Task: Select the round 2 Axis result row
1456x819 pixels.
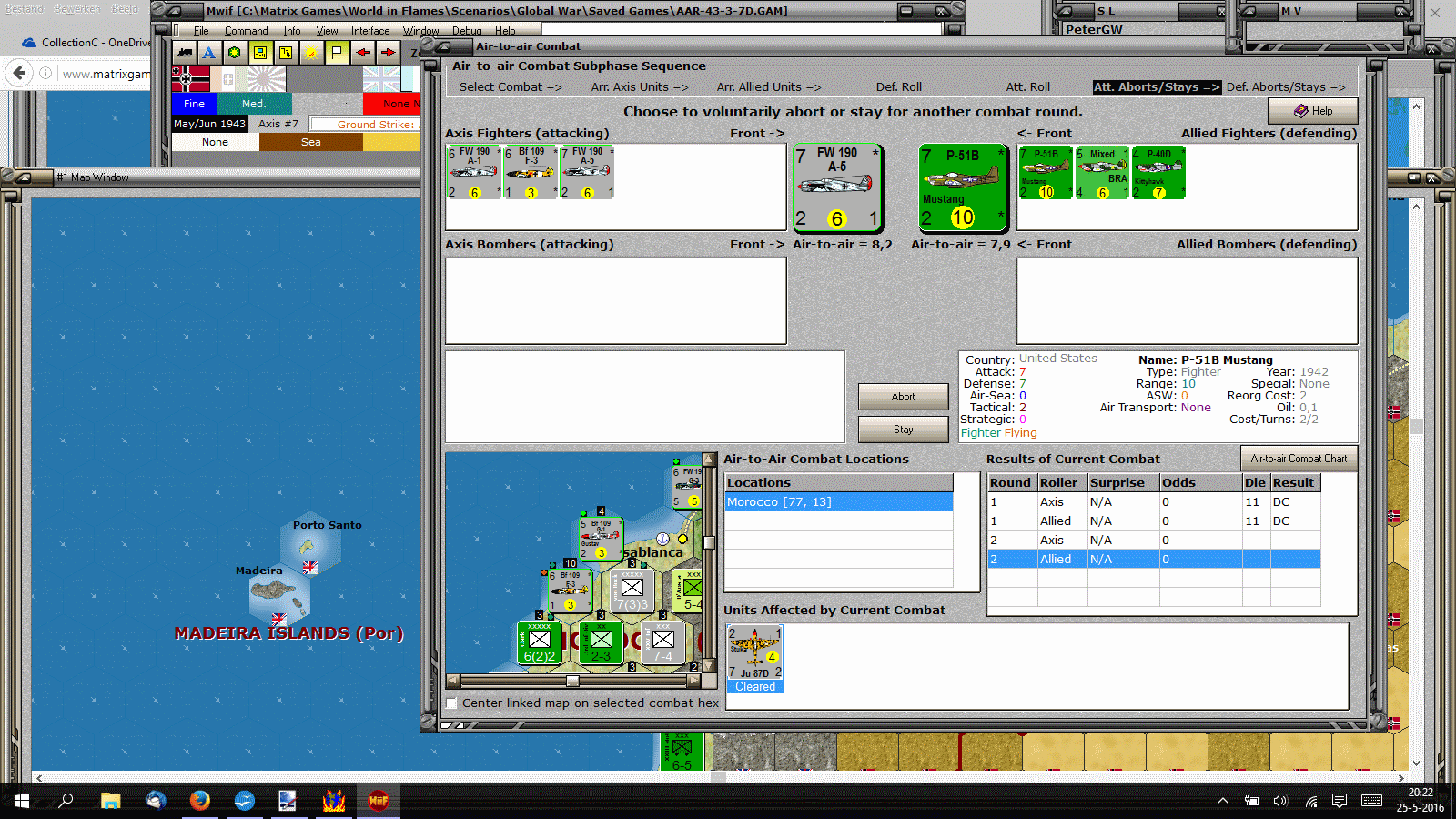Action: [1154, 541]
